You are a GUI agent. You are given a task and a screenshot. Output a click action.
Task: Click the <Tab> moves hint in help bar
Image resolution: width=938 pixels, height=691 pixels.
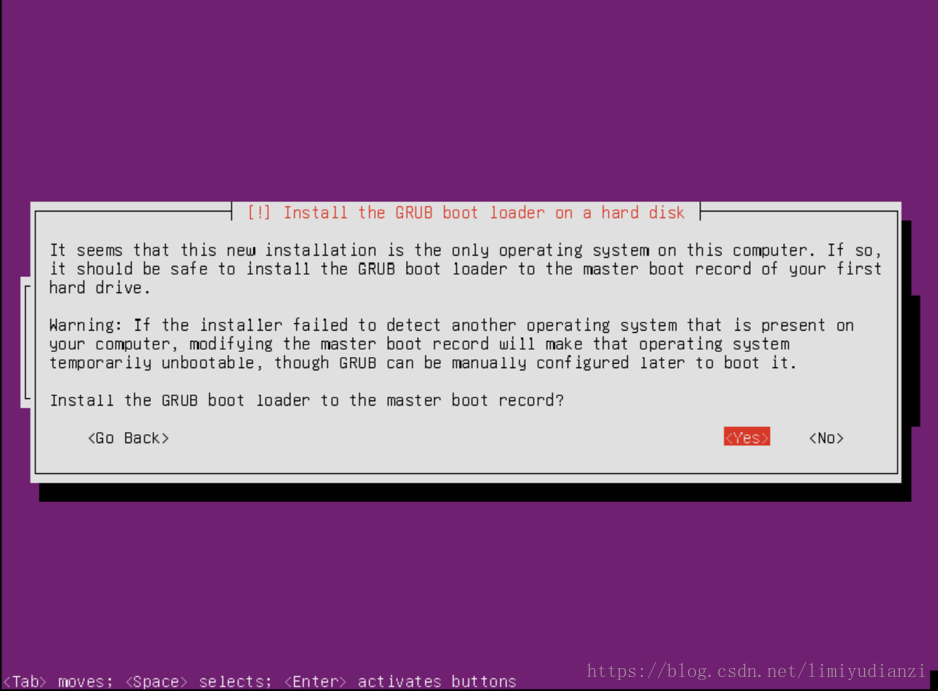[58, 681]
